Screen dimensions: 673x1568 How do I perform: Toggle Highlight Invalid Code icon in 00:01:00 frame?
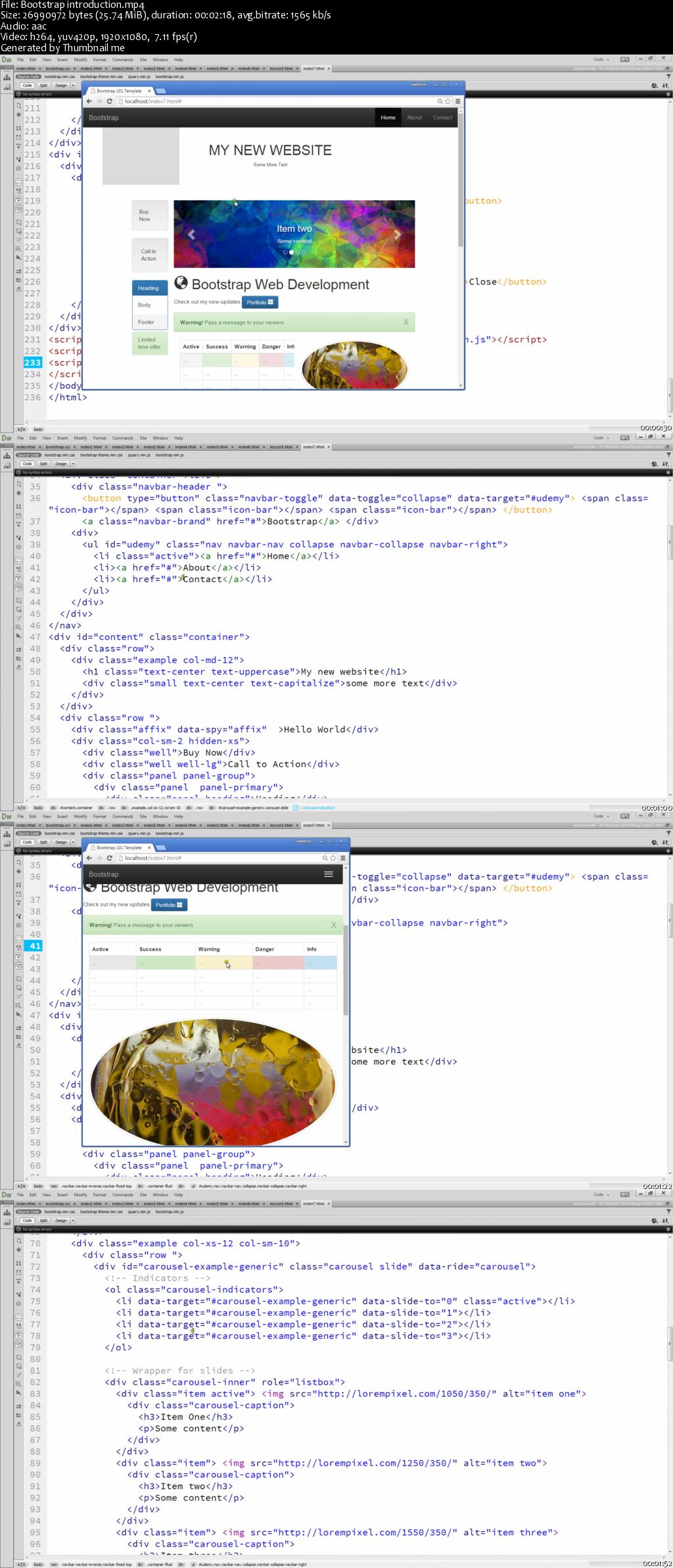point(18,569)
